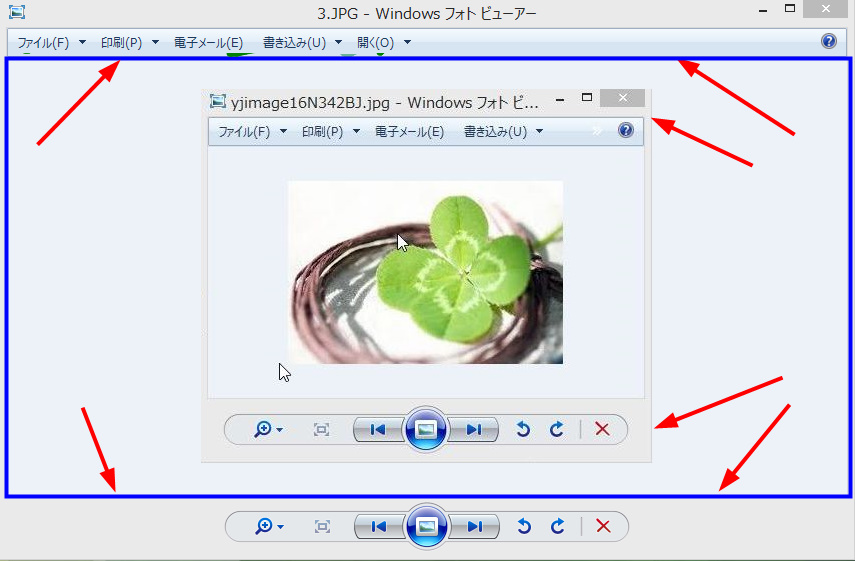Click the title text '3.JPG - Windows フォト ビューアー'

click(426, 13)
